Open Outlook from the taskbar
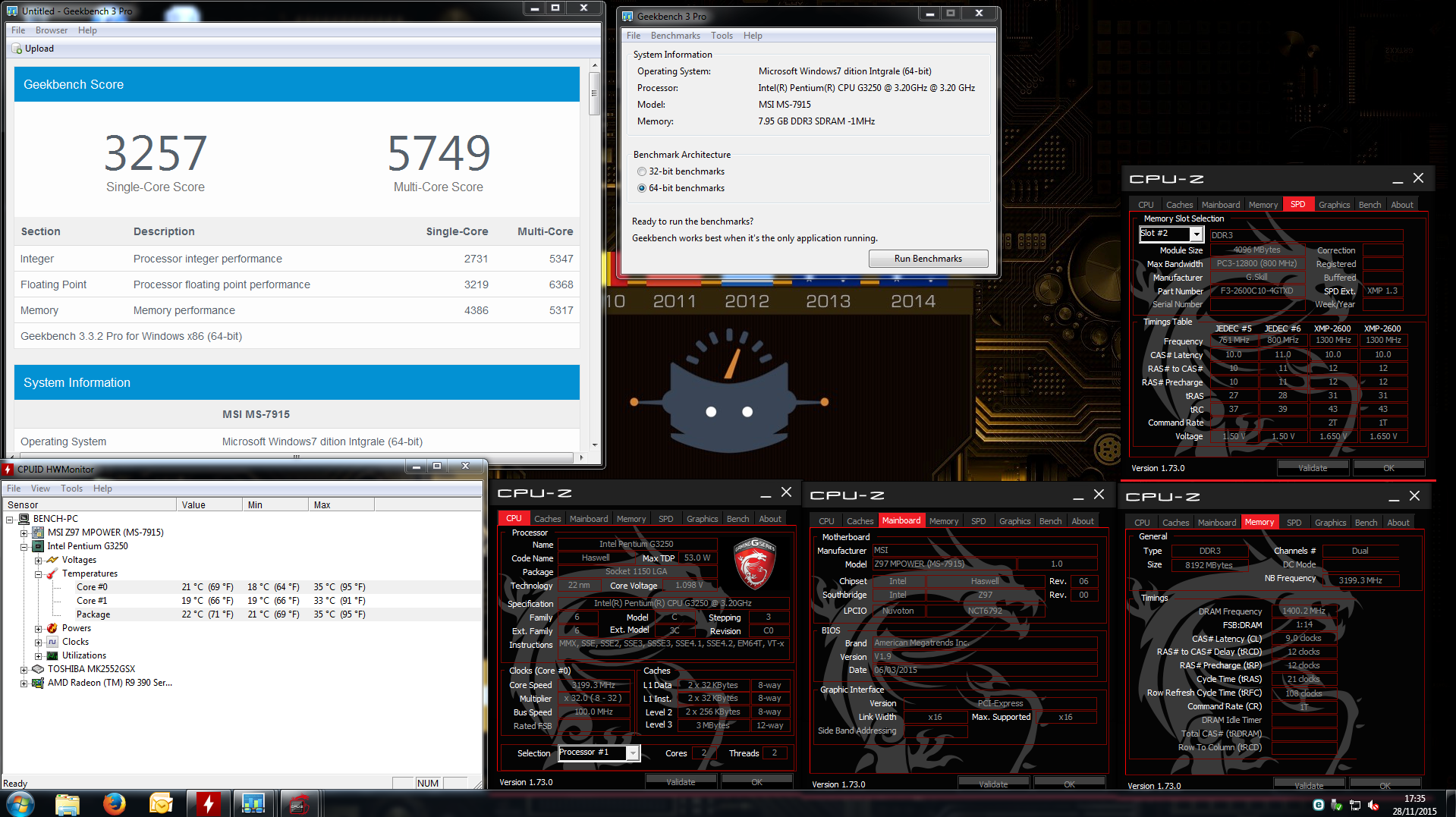Screen dimensions: 1456x817 coord(162,803)
